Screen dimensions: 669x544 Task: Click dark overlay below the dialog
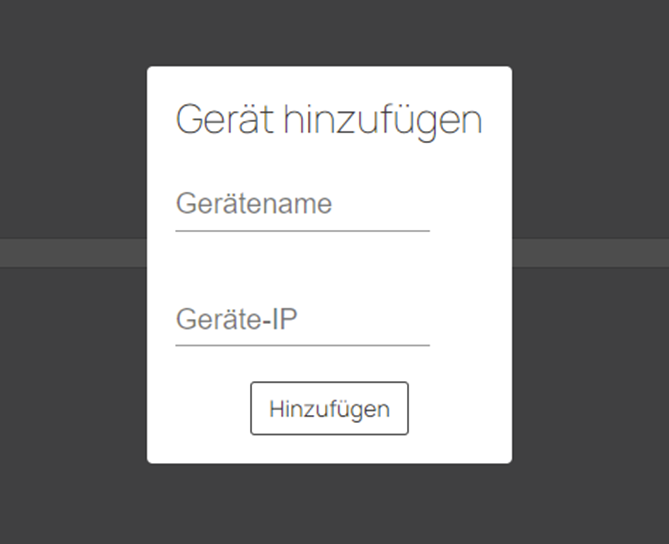(329, 504)
